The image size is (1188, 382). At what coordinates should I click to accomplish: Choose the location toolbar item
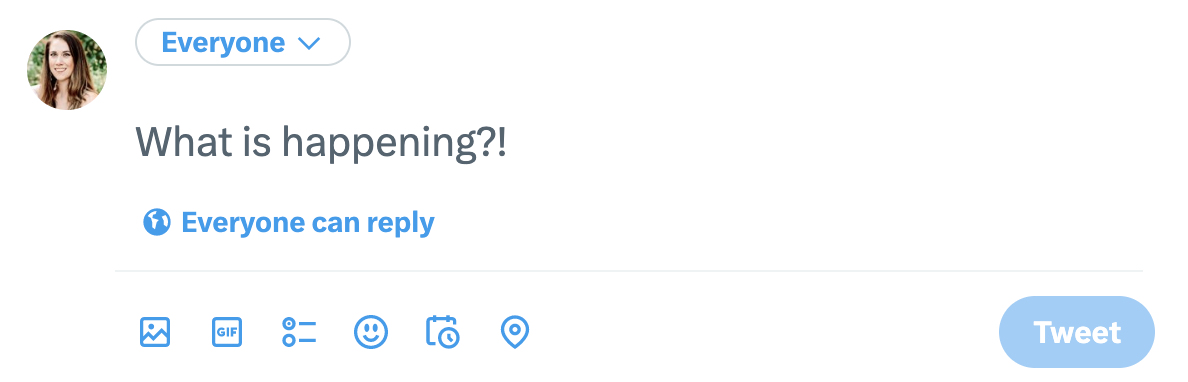[515, 332]
